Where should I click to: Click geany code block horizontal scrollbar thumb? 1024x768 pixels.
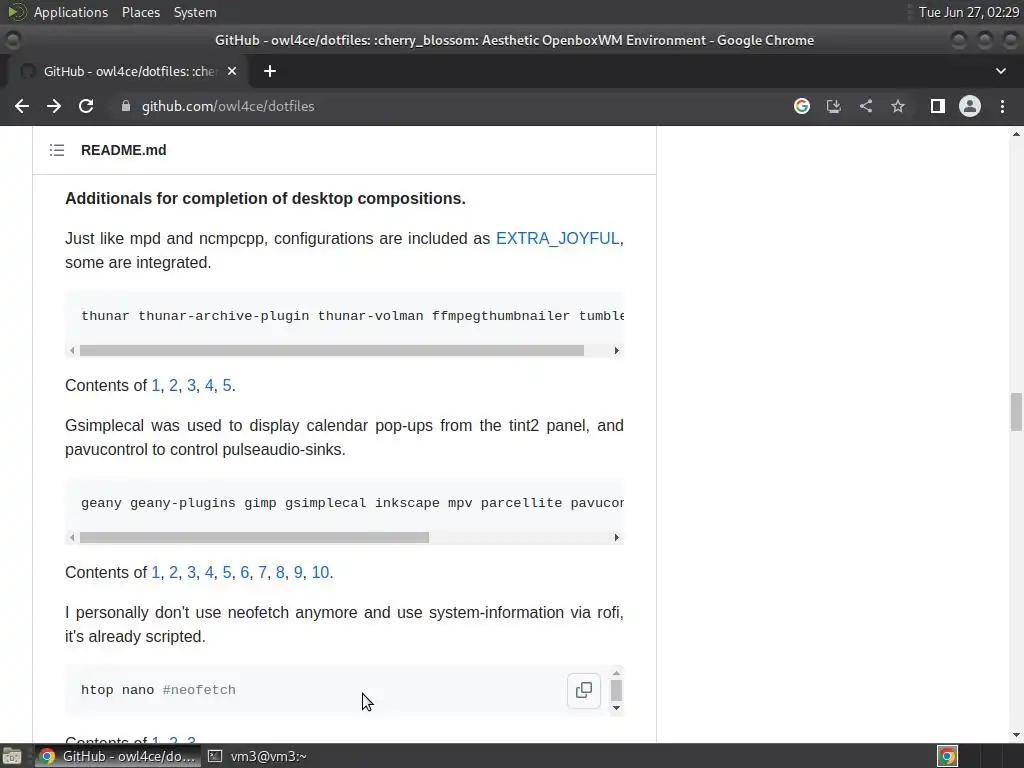click(254, 537)
